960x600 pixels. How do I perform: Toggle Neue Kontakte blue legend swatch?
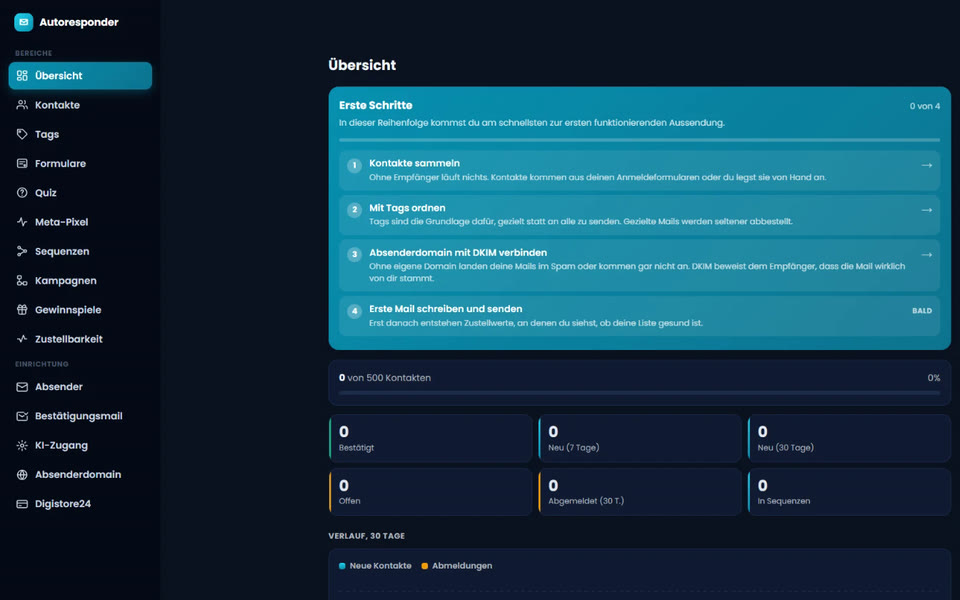(342, 566)
